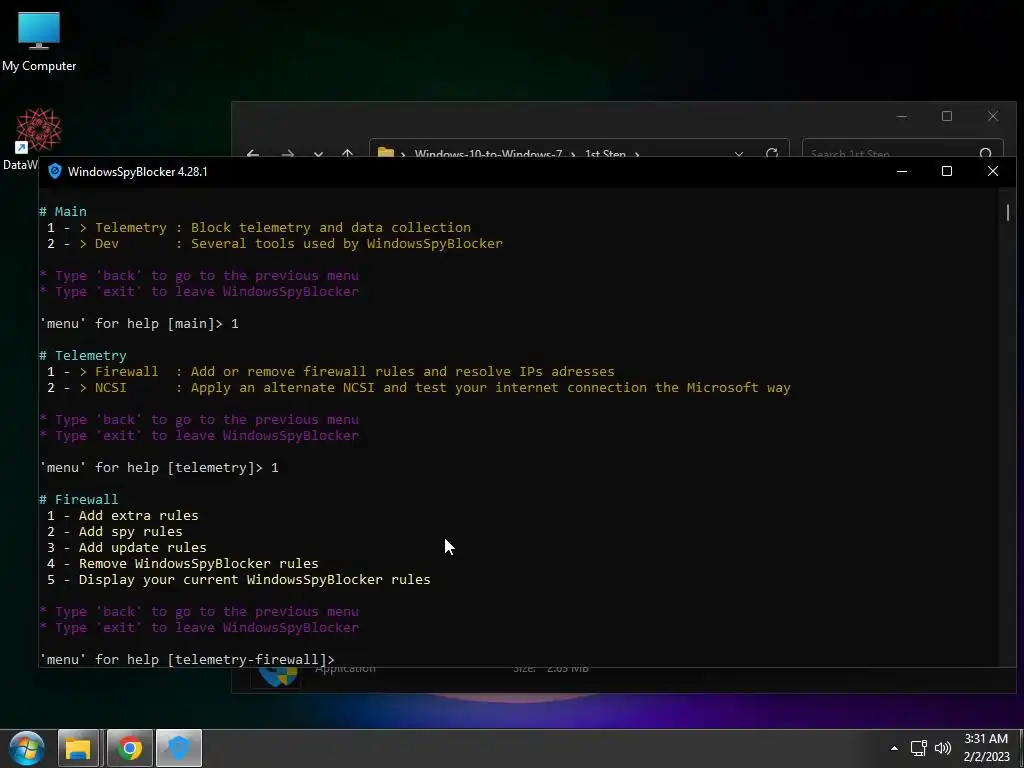Click the '# Telemetry' heading text
Screen dimensions: 1024x768
(83, 355)
